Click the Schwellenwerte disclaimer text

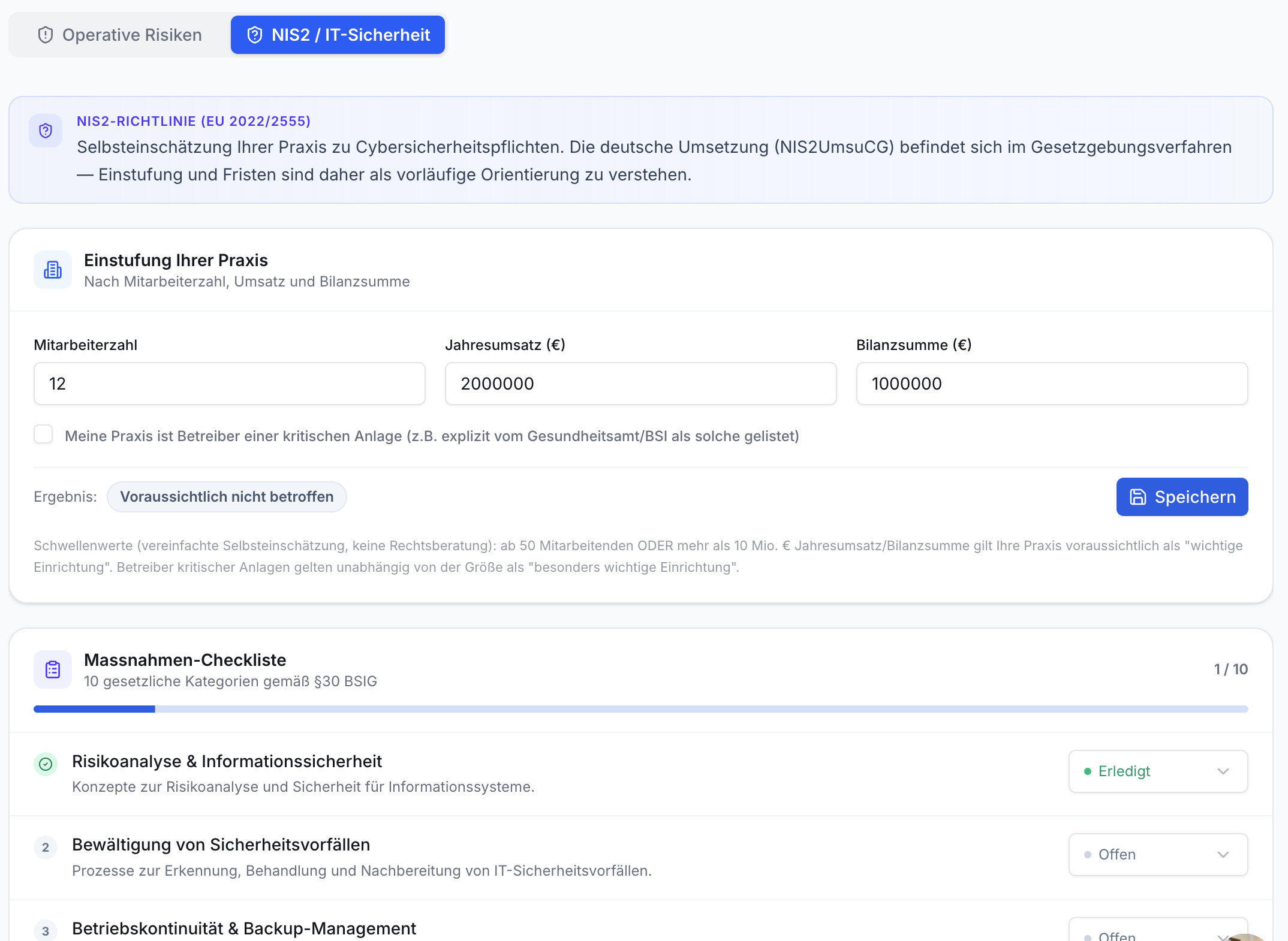pyautogui.click(x=638, y=556)
